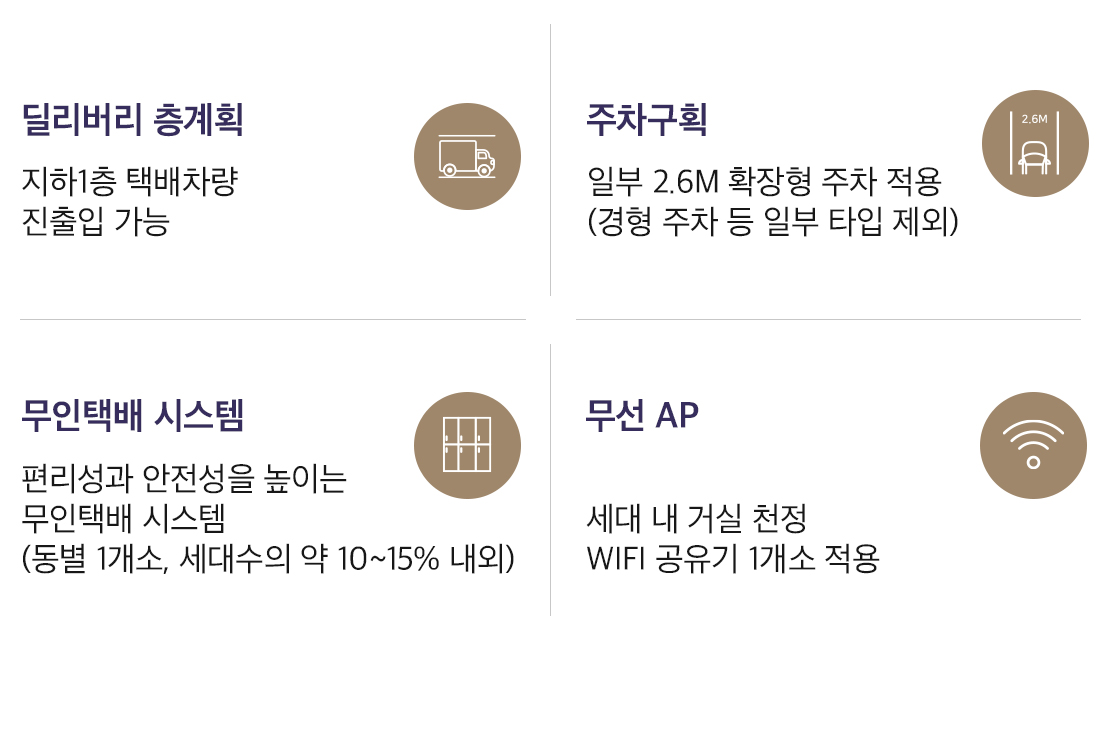Click the bold 무인택배 시스템 heading
Screen dimensions: 1100x751
pos(132,414)
